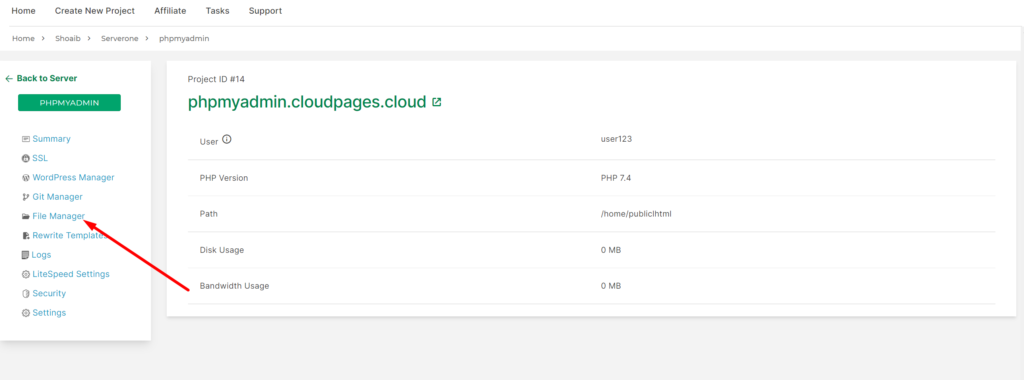Screen dimensions: 1024x380
Task: Open phpmyadmin.cloudpages.cloud domain link
Action: [307, 103]
